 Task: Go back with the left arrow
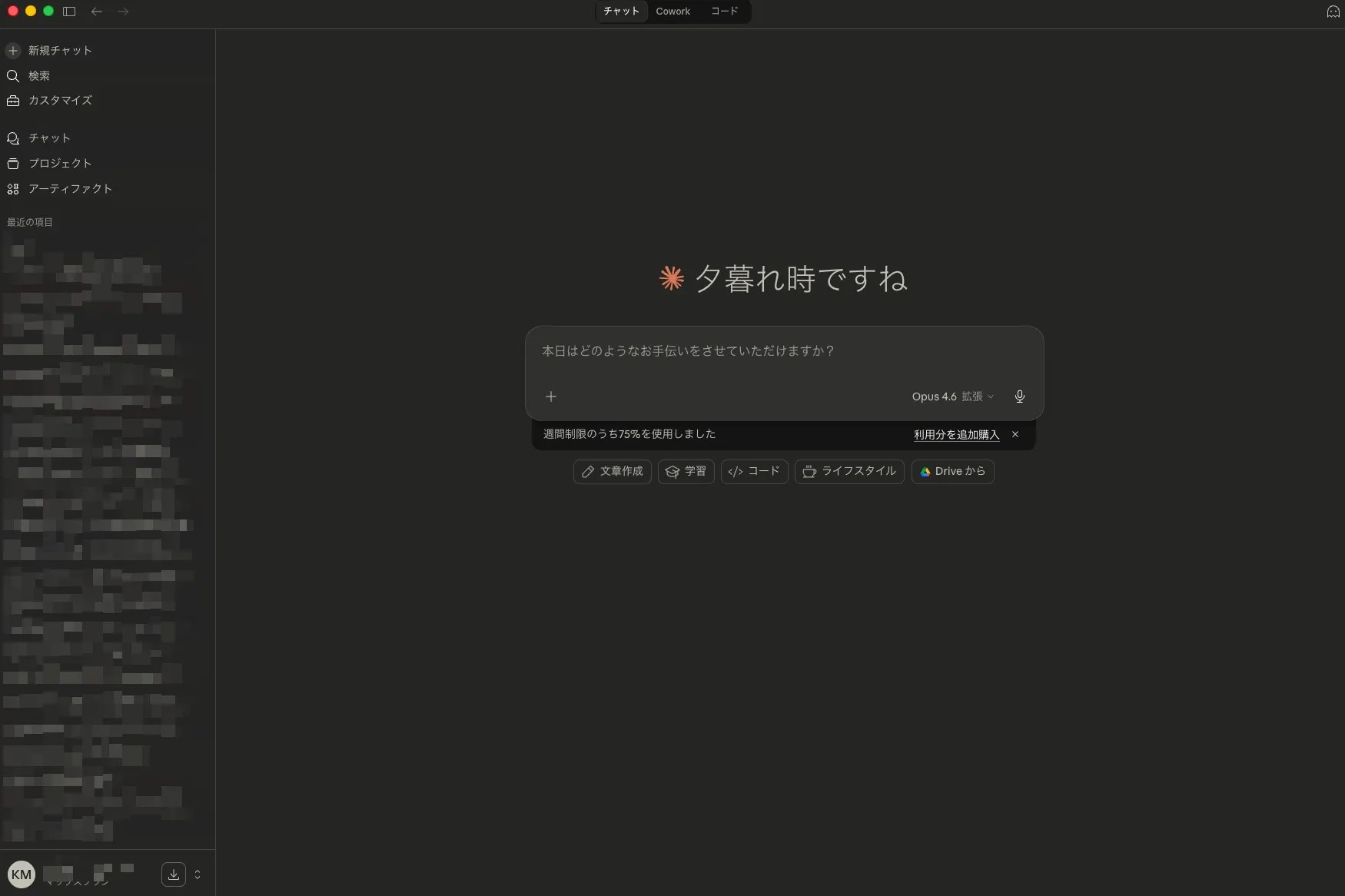tap(97, 12)
